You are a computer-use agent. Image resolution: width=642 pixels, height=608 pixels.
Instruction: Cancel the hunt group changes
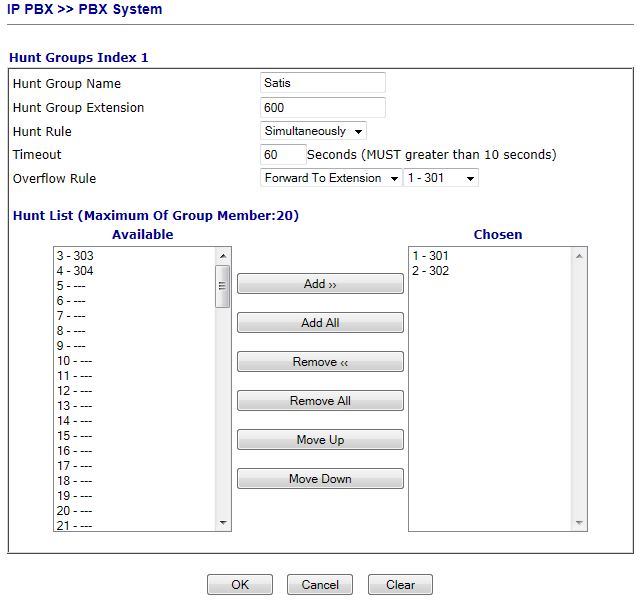pos(320,585)
